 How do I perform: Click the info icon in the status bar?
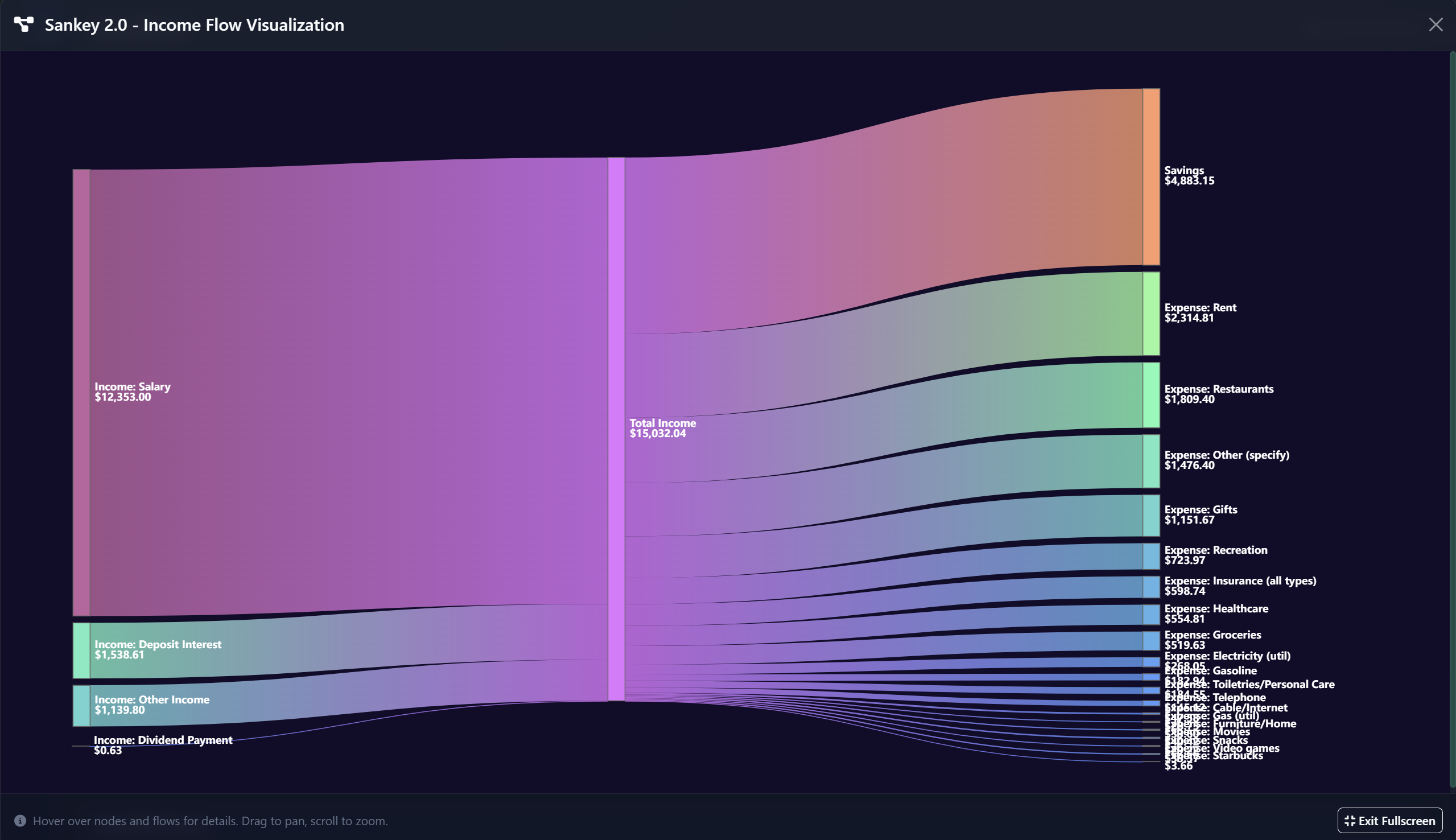20,821
